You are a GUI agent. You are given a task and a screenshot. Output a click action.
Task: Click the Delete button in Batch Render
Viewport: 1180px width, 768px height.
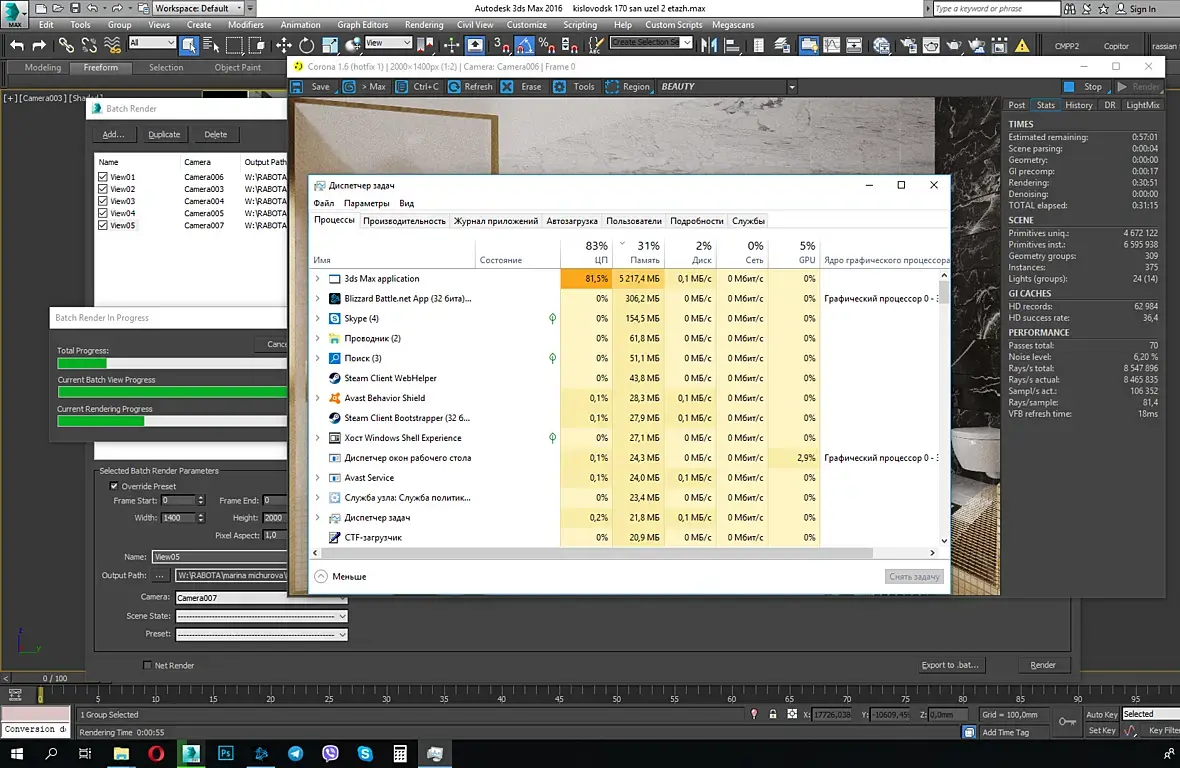215,135
